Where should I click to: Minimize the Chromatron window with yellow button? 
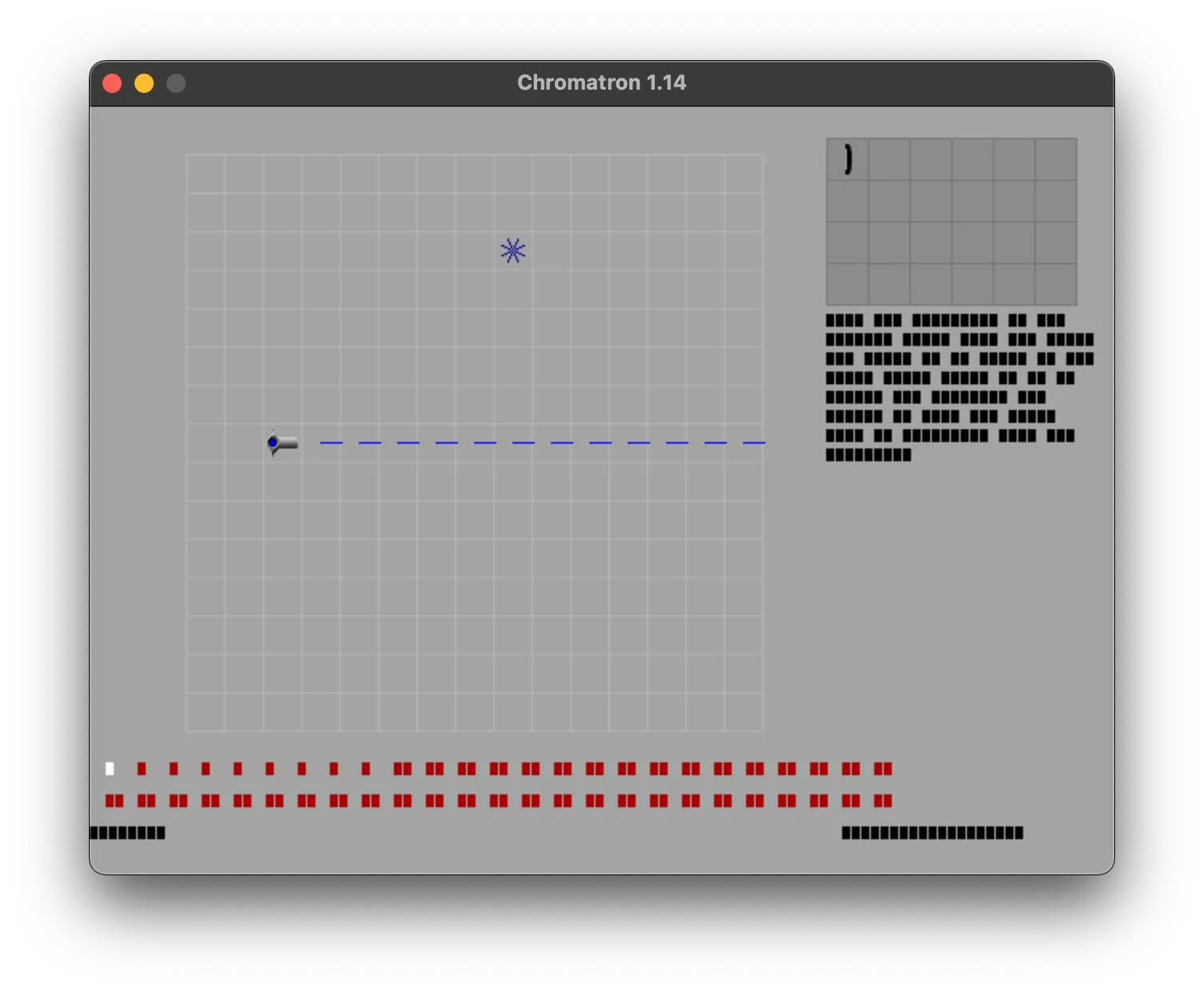coord(144,83)
